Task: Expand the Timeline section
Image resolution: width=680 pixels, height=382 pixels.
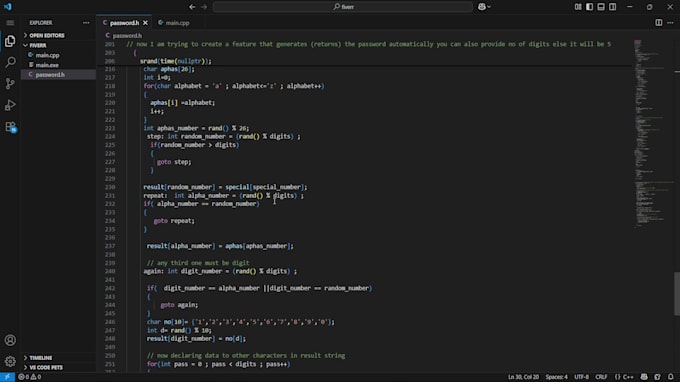Action: pos(41,358)
